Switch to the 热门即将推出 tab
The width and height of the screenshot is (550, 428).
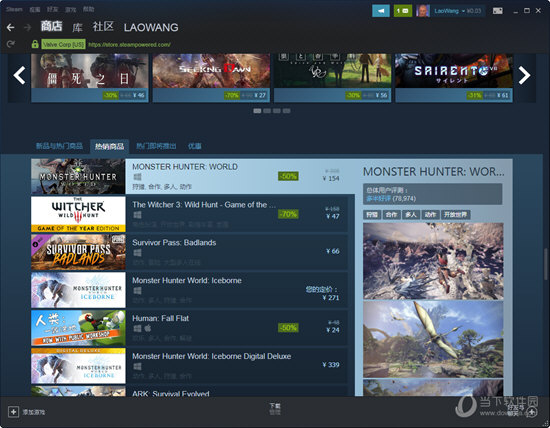pyautogui.click(x=156, y=146)
